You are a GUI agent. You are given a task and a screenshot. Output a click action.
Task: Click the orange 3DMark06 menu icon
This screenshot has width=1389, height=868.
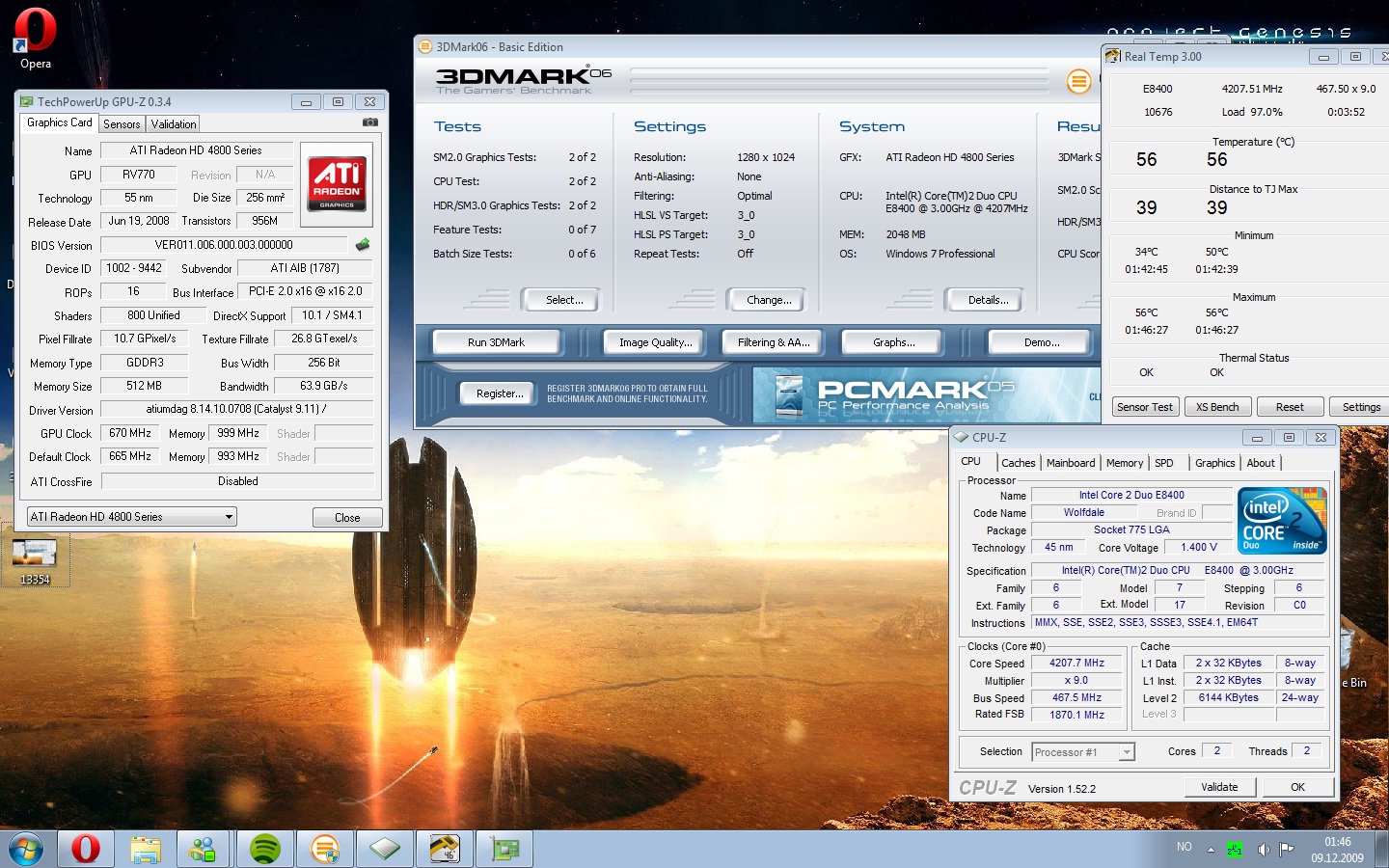coord(1078,82)
